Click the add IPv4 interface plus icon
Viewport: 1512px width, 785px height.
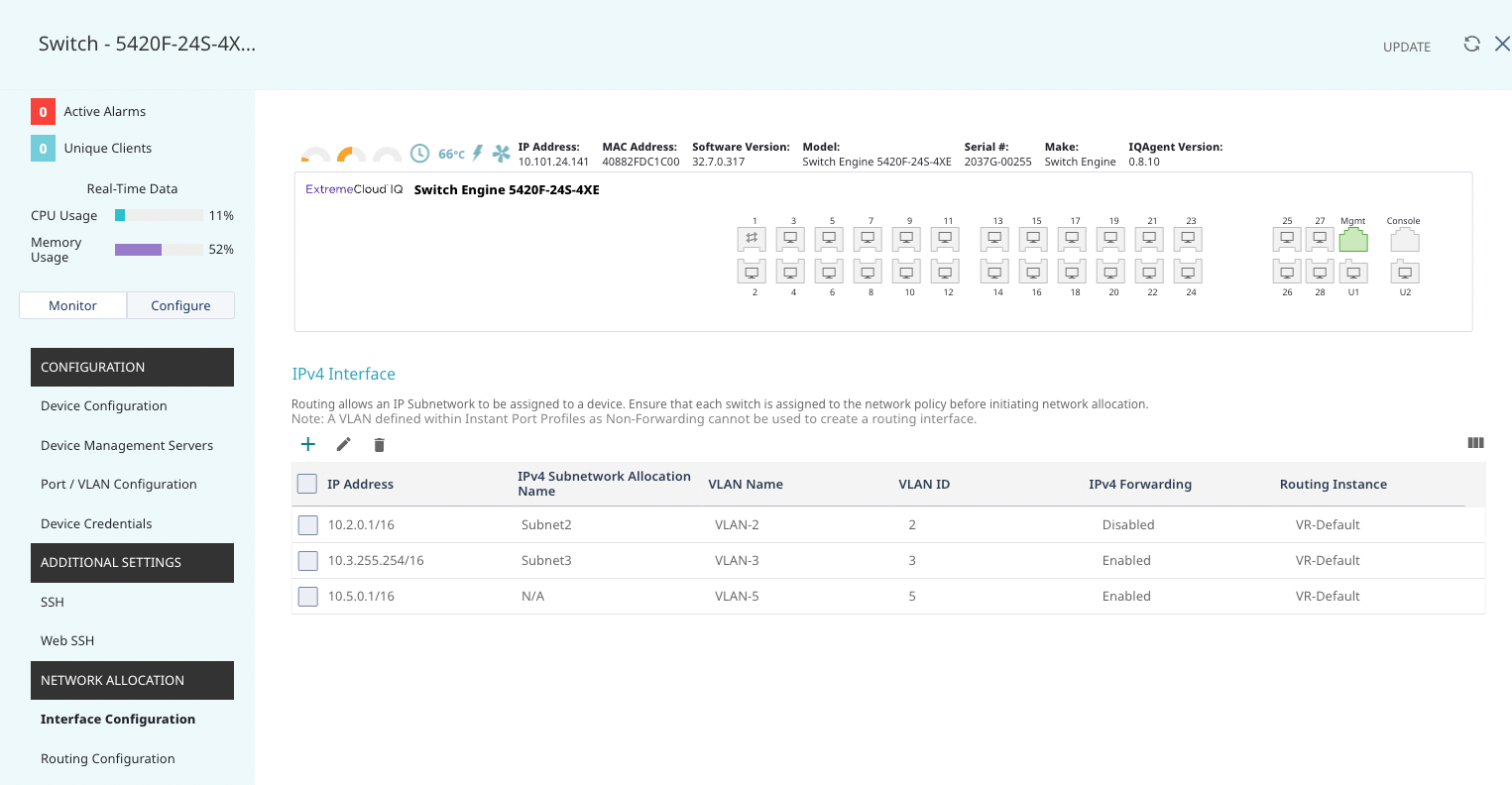(308, 444)
